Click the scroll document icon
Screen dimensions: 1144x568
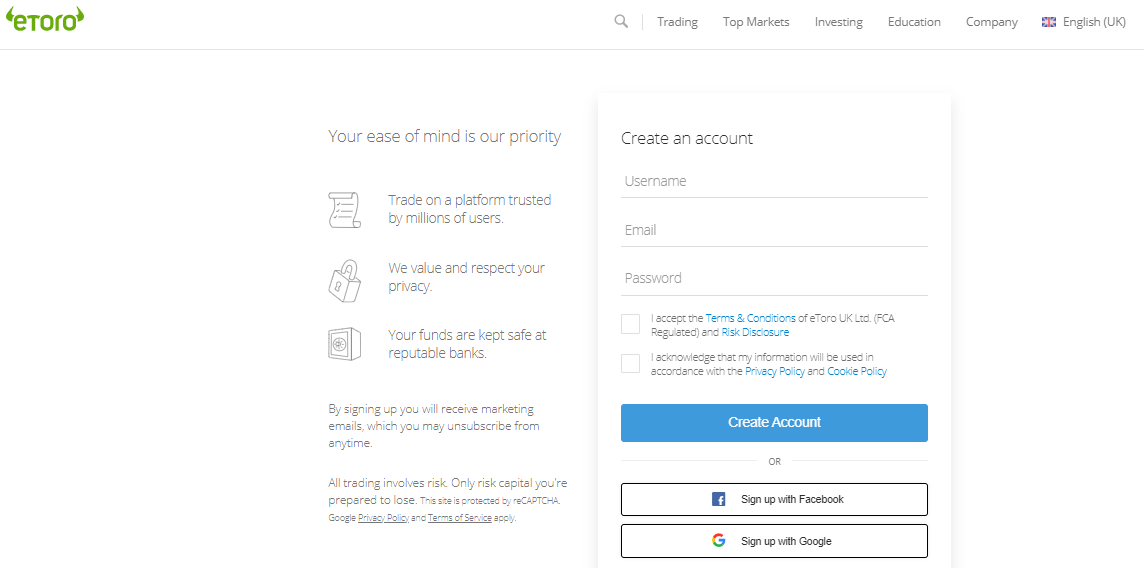(x=344, y=210)
